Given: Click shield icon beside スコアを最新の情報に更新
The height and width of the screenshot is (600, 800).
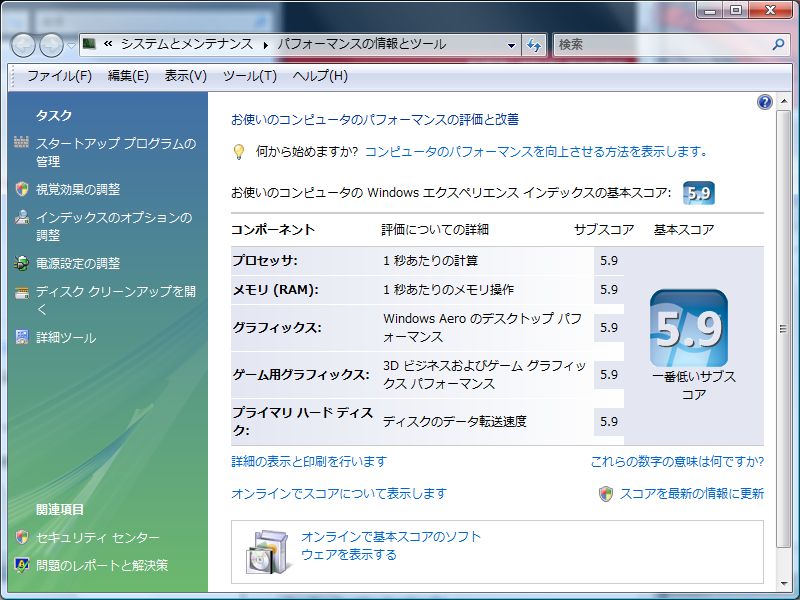Looking at the screenshot, I should pos(606,493).
